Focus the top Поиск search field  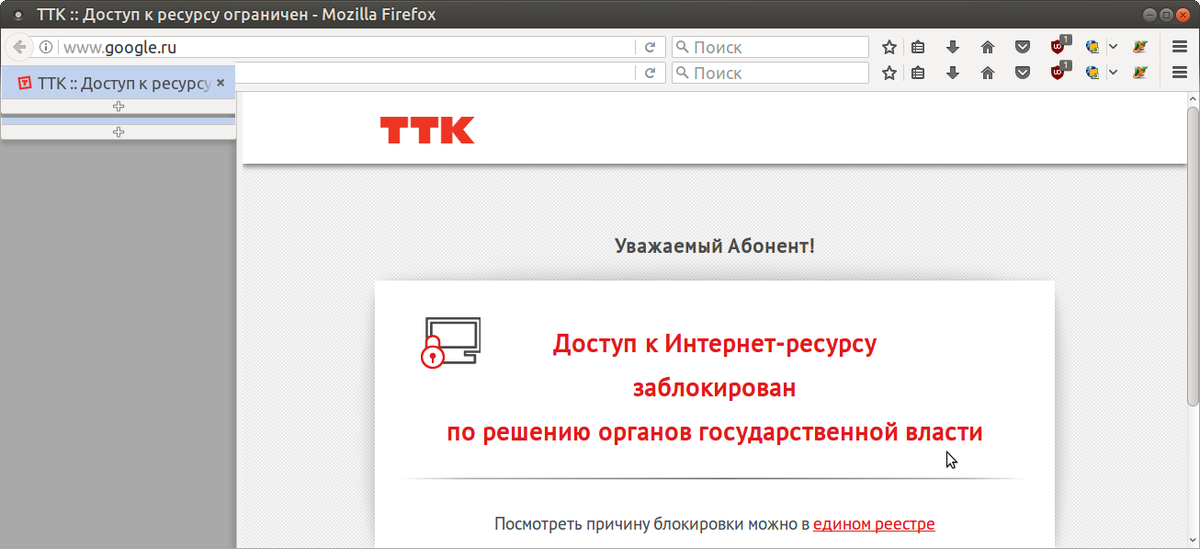click(770, 47)
